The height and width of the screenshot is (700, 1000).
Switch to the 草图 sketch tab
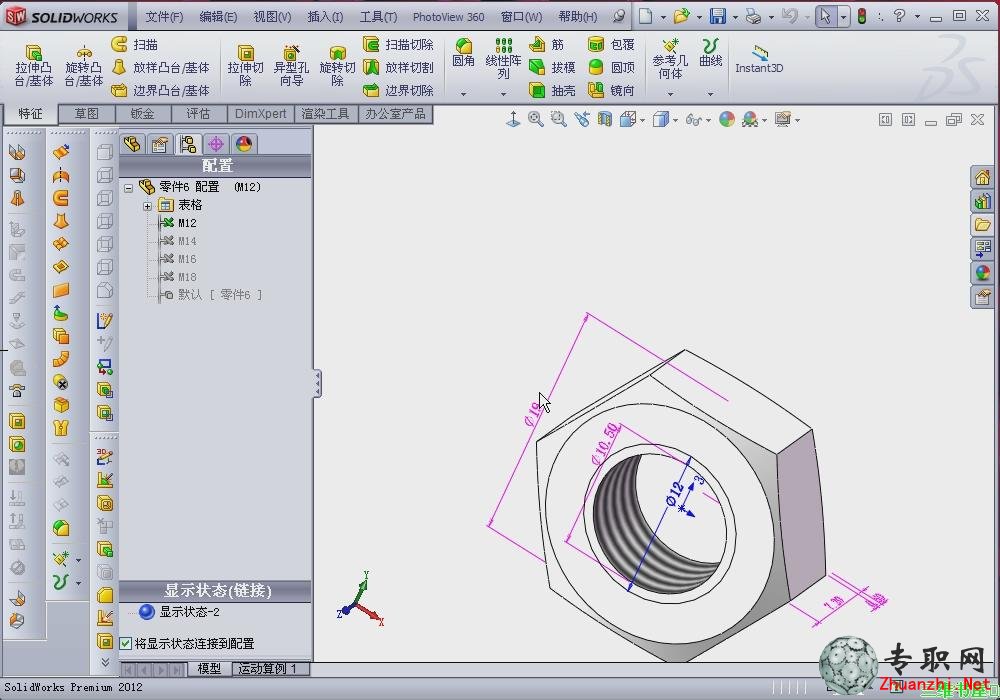(x=86, y=113)
